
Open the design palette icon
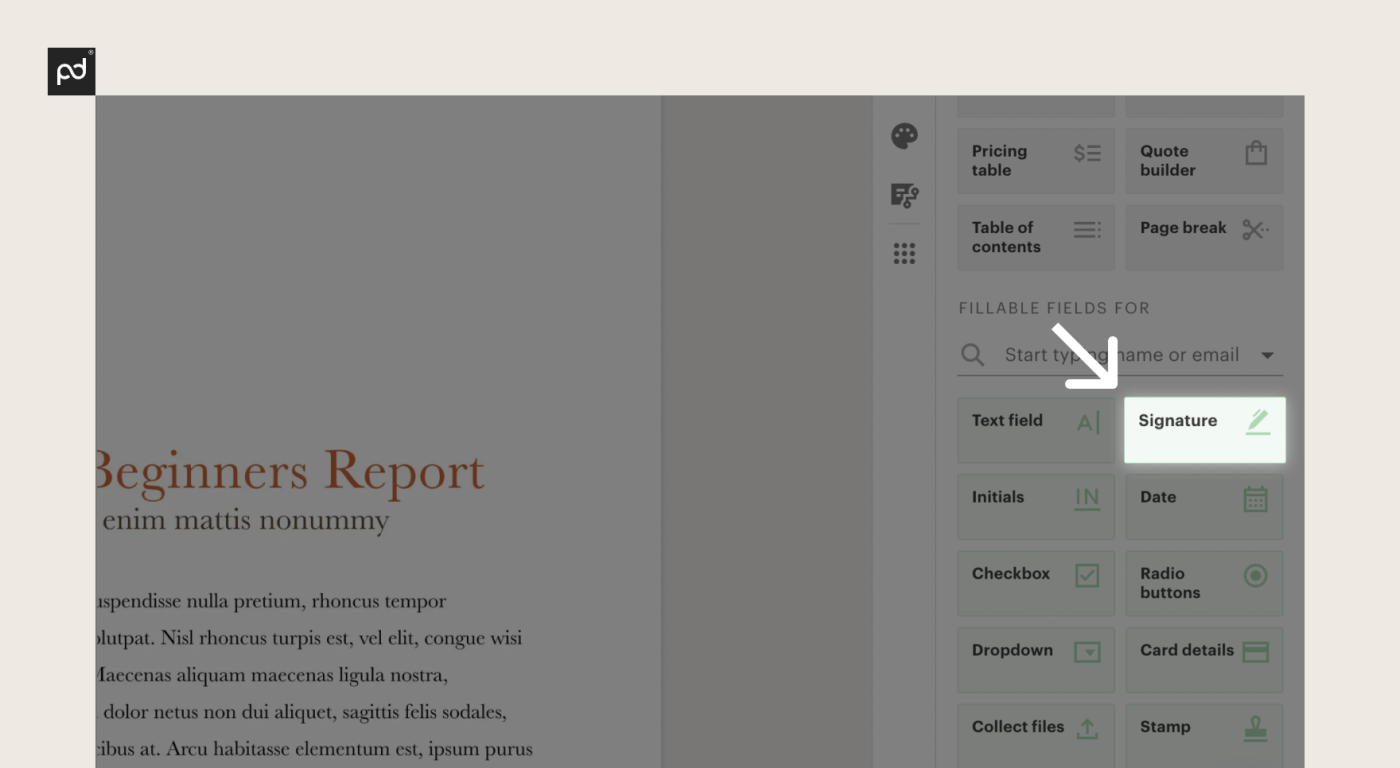(x=904, y=136)
